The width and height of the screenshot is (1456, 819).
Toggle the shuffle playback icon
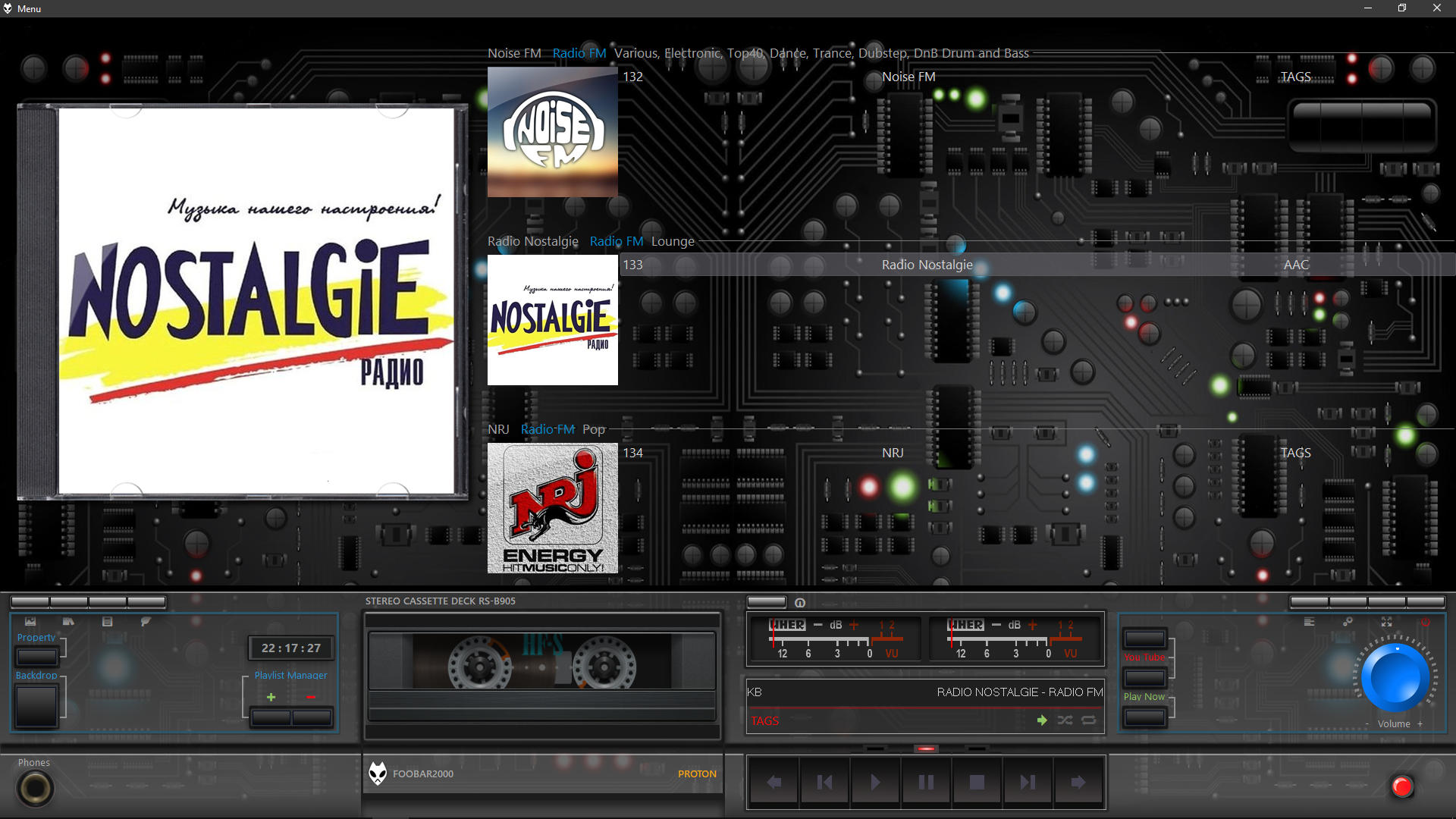click(1065, 720)
